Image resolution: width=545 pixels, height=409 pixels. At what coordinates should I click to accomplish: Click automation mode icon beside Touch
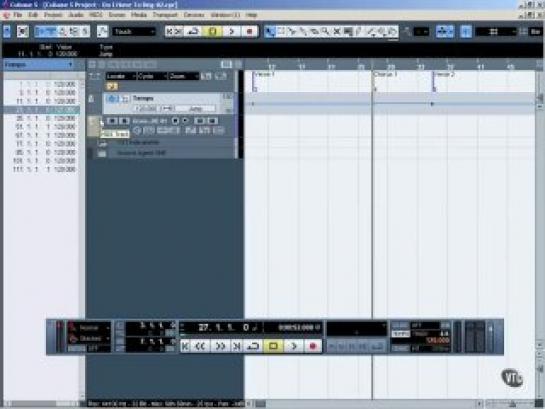103,32
